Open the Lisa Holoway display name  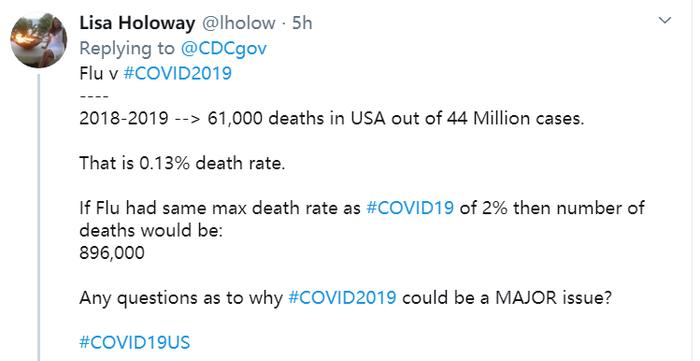point(137,23)
